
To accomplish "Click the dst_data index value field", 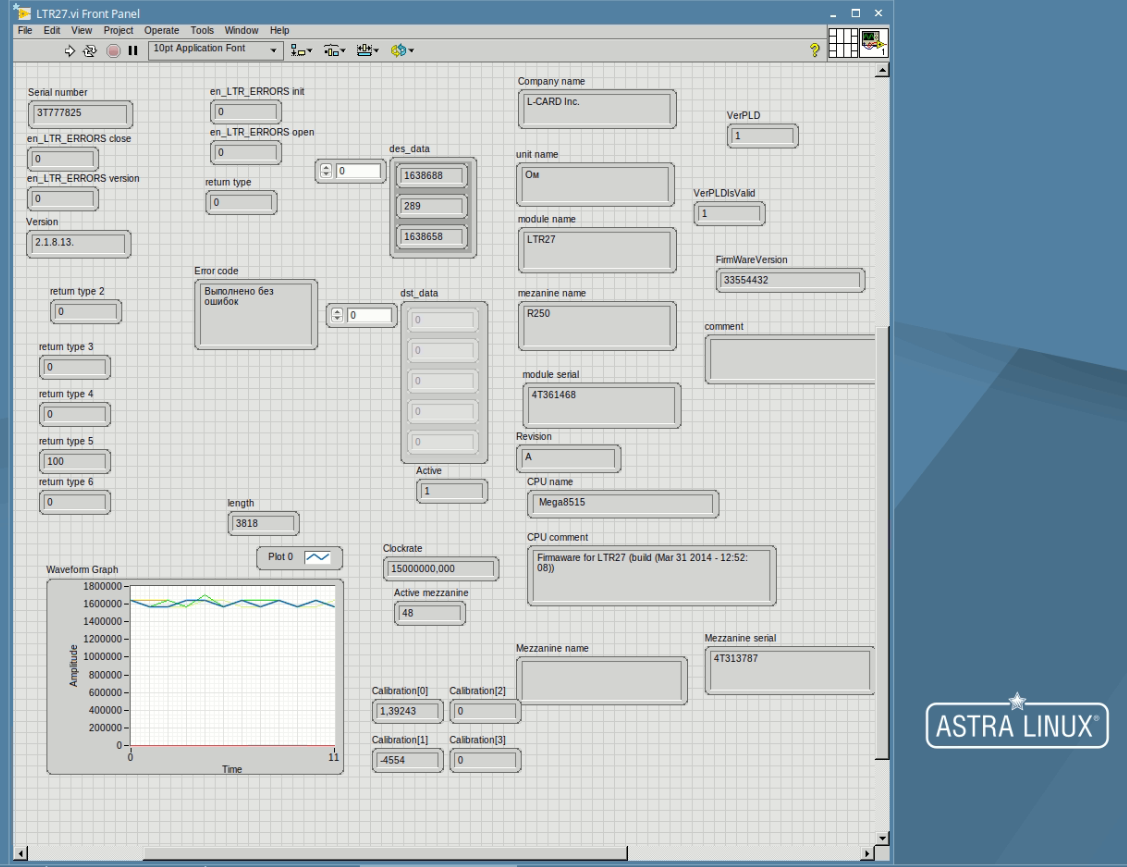I will 369,315.
